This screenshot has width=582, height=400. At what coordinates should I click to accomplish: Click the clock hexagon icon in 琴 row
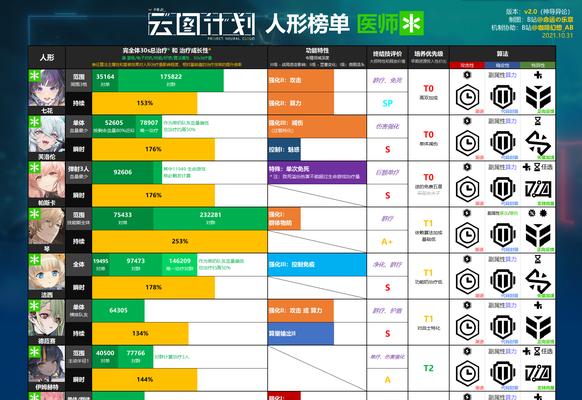pos(467,235)
